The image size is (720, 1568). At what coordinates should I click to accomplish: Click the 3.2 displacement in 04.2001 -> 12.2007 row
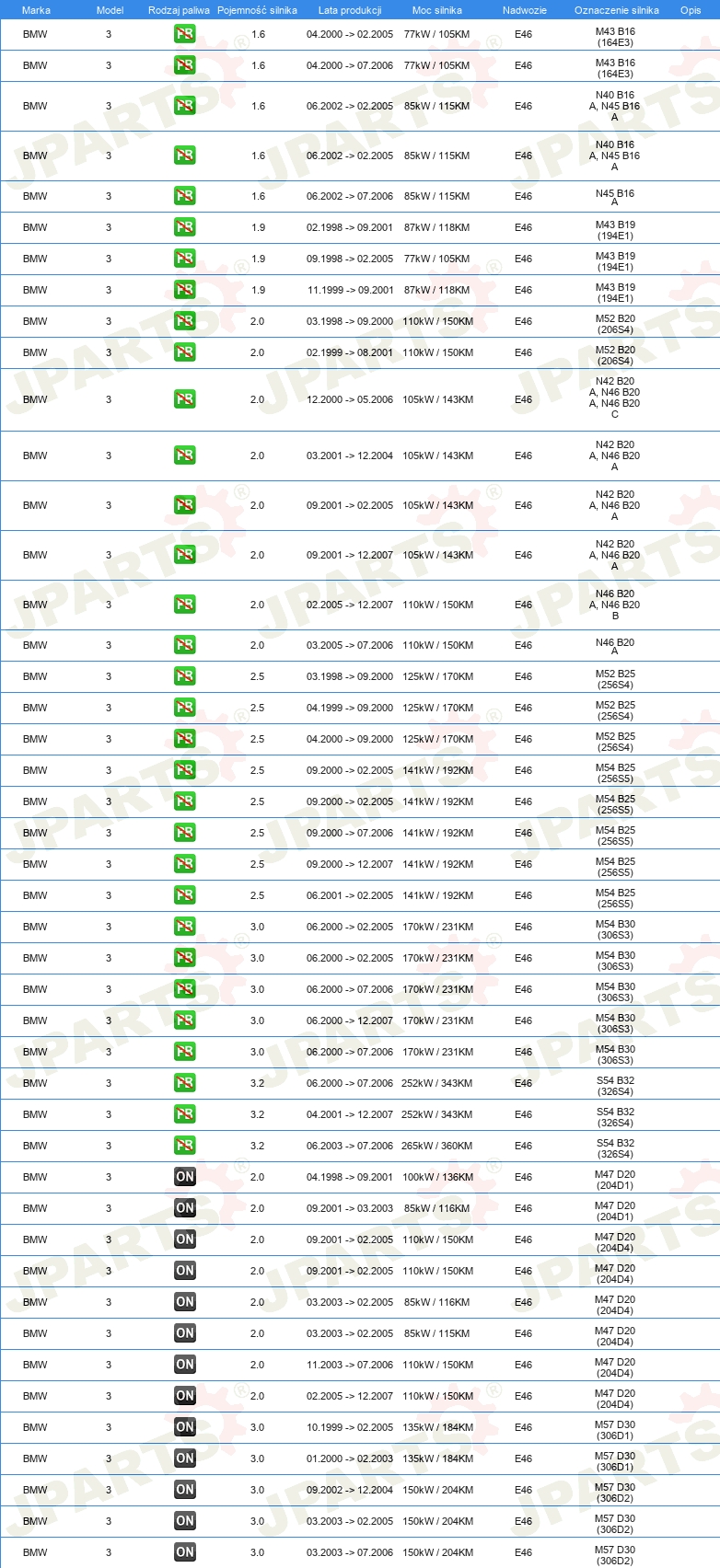pos(257,1114)
